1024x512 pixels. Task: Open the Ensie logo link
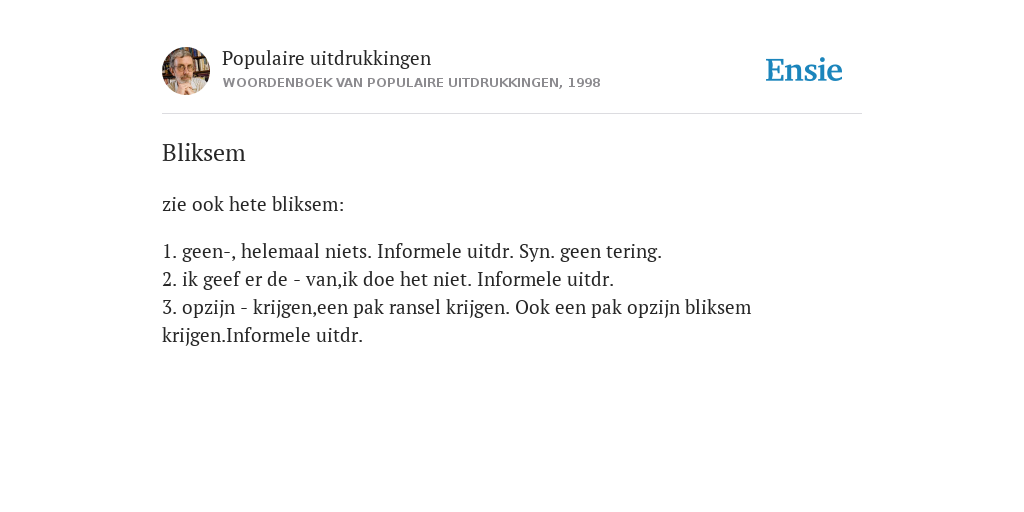(x=804, y=70)
